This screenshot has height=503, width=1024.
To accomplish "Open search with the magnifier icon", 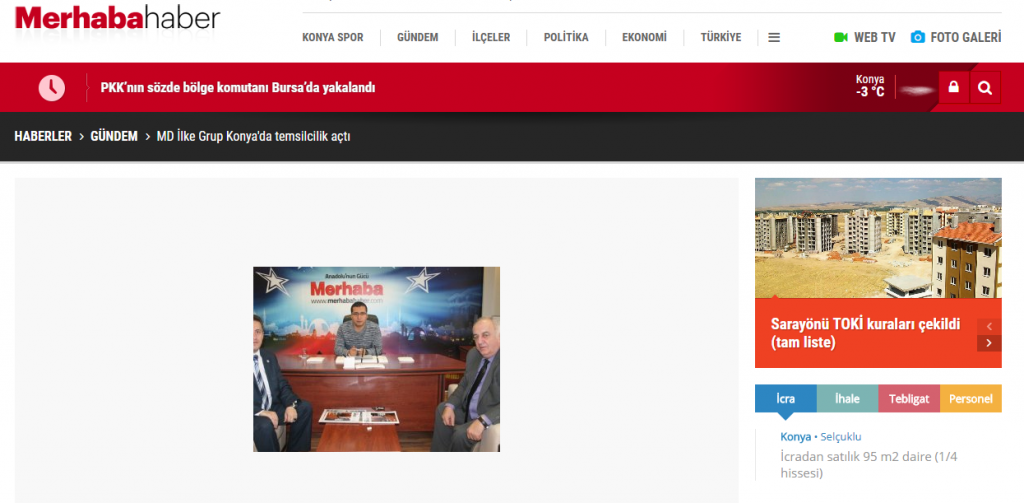I will pyautogui.click(x=985, y=88).
